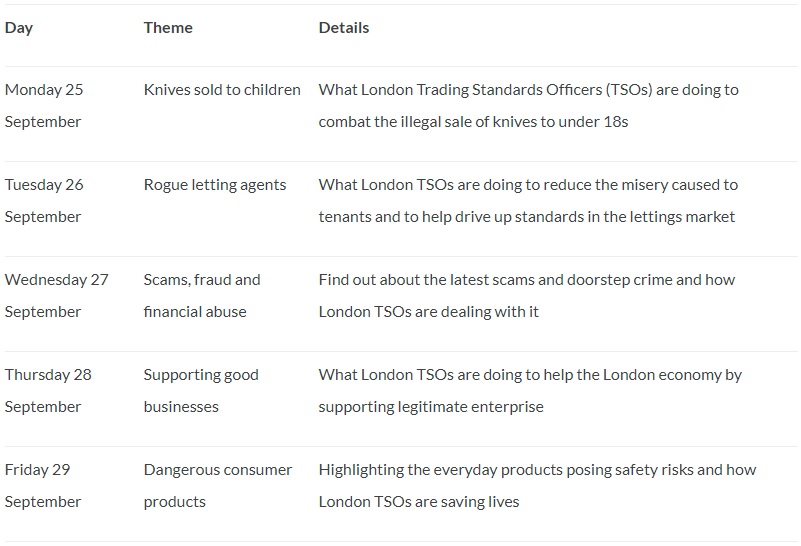Click the Details column header
The image size is (801, 546).
point(344,28)
